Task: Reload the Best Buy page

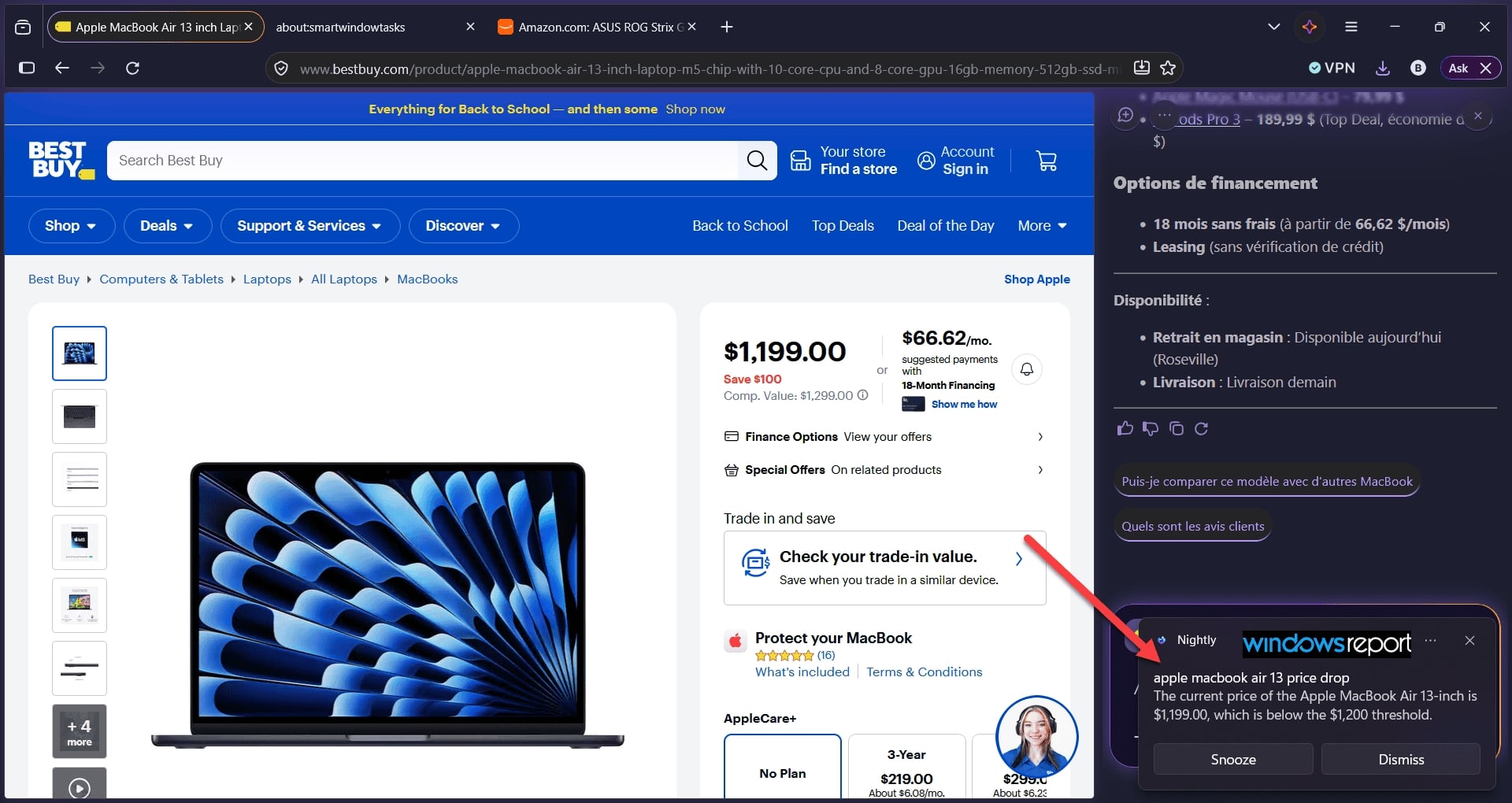Action: 133,68
